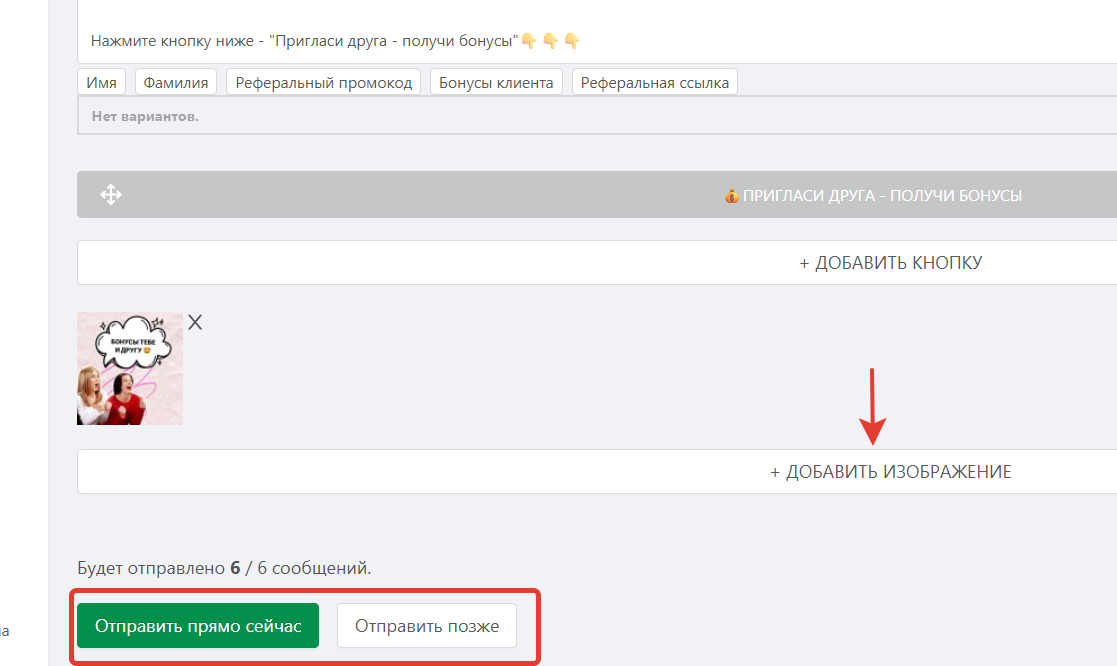Open the attached bonus image thumbnail
This screenshot has width=1117, height=666.
tap(130, 368)
